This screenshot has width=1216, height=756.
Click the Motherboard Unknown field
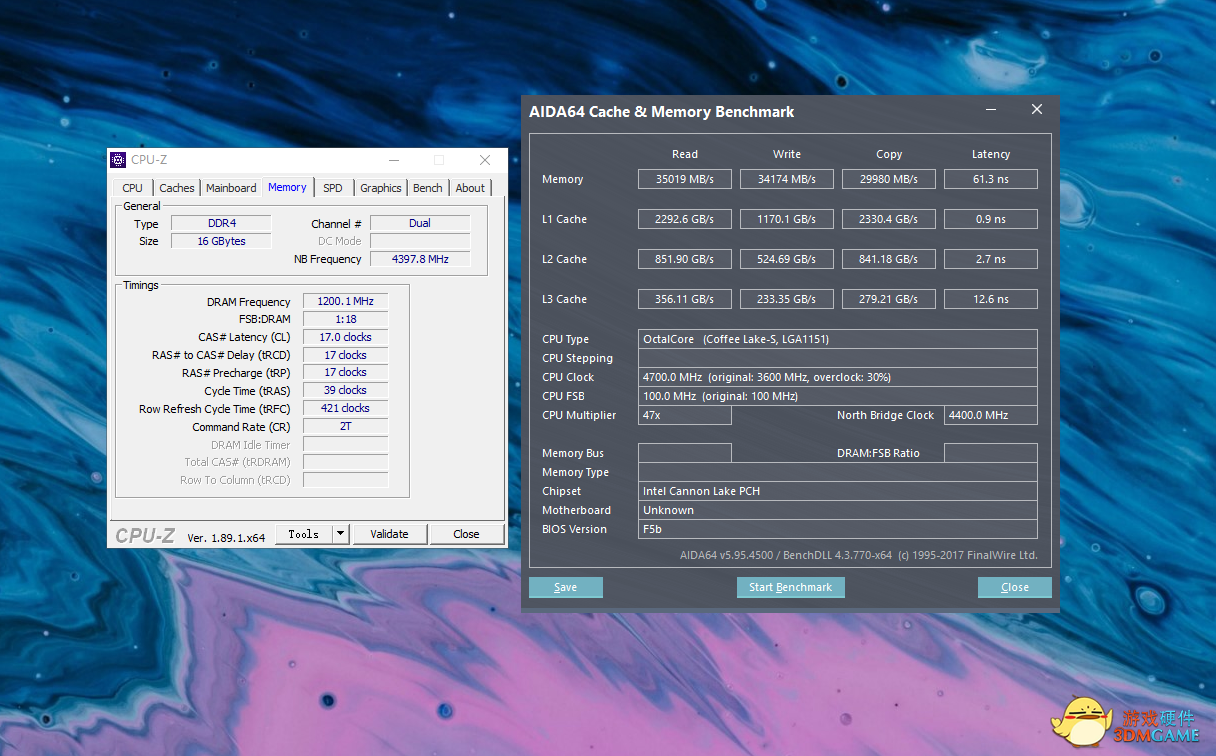(x=838, y=510)
